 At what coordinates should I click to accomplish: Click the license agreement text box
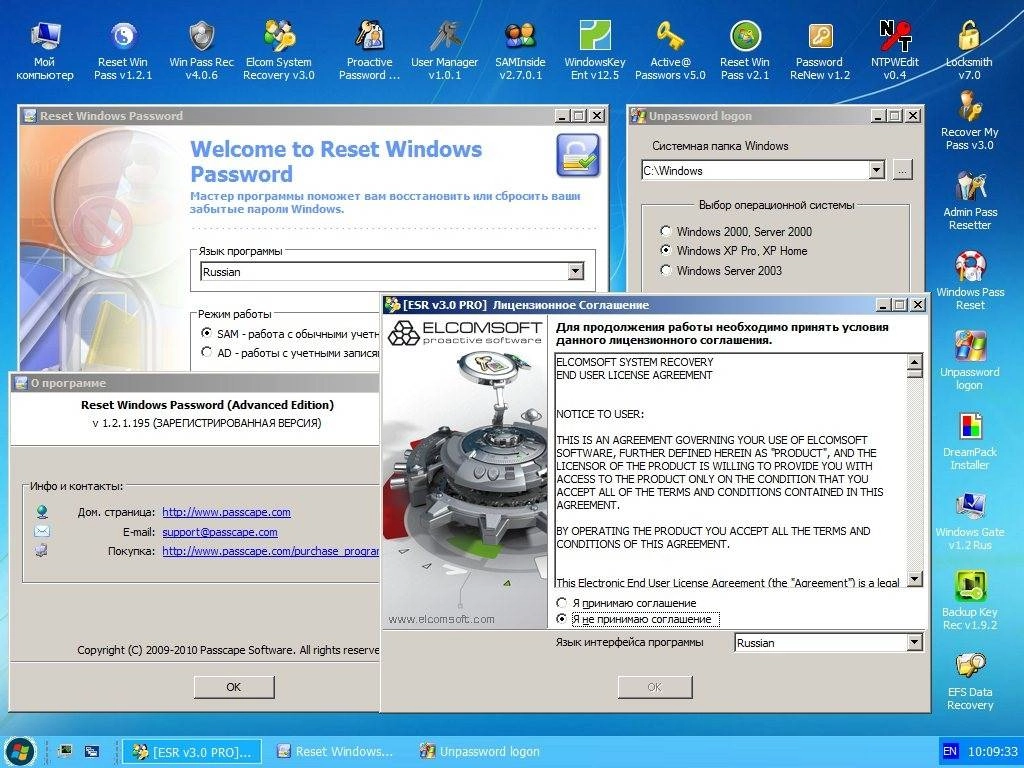[x=731, y=471]
